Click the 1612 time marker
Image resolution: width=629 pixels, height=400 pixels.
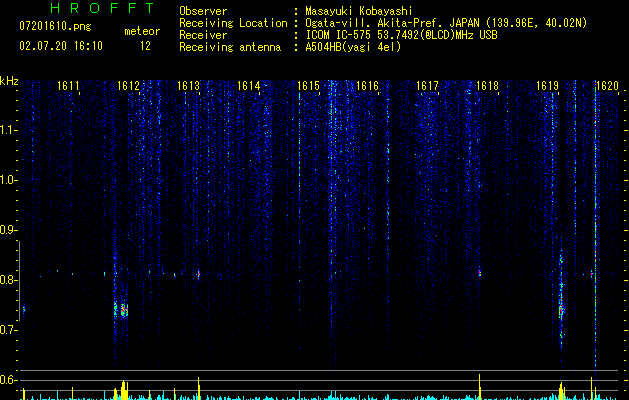[x=128, y=85]
